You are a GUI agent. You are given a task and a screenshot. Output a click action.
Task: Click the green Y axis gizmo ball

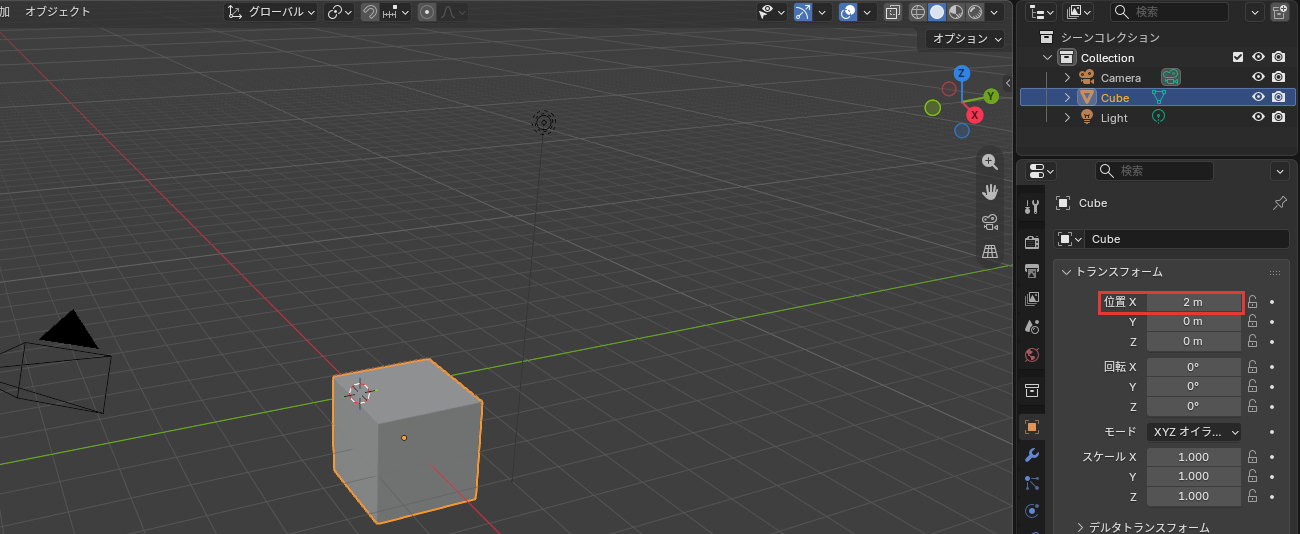coord(991,96)
